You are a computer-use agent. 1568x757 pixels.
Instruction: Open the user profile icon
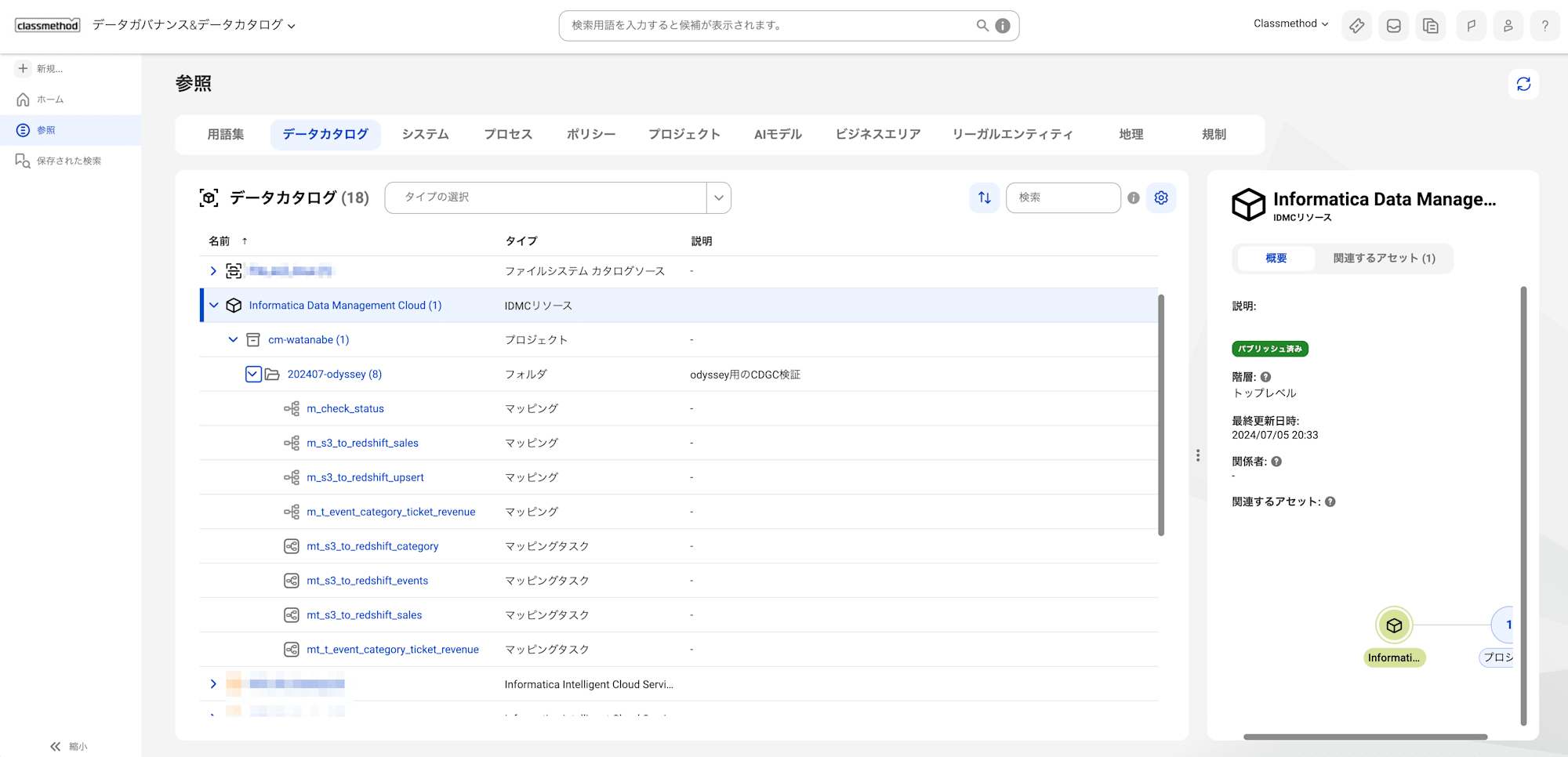(x=1508, y=26)
